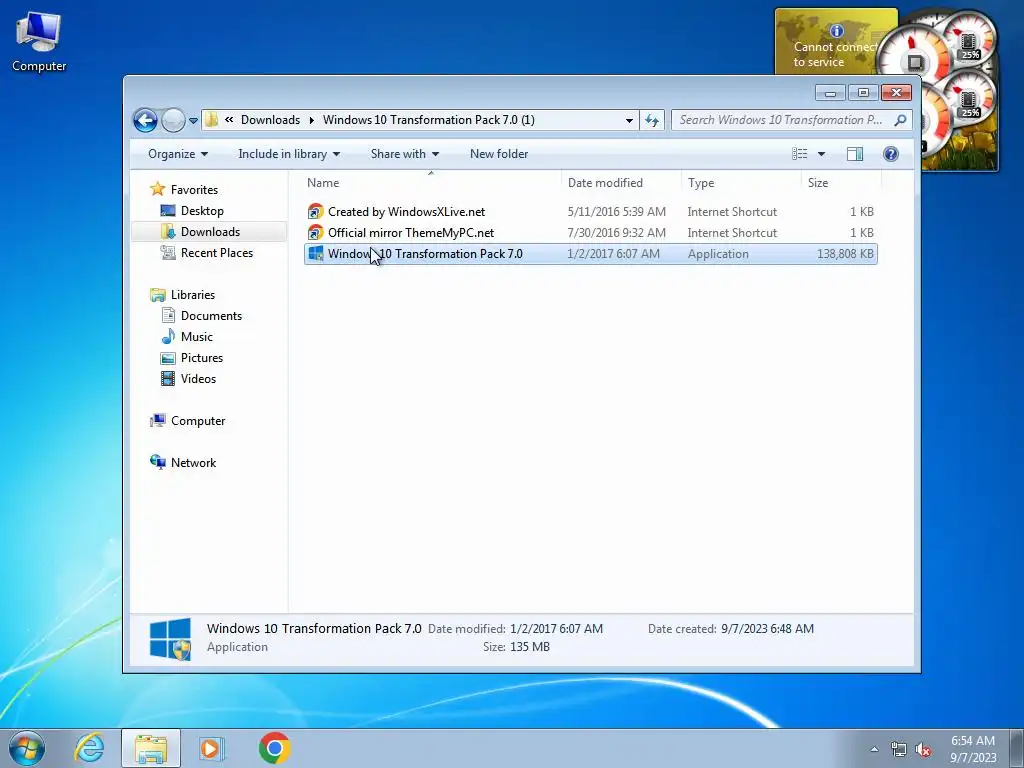Click Date modified value in details pane
This screenshot has height=768, width=1024.
[x=556, y=629]
